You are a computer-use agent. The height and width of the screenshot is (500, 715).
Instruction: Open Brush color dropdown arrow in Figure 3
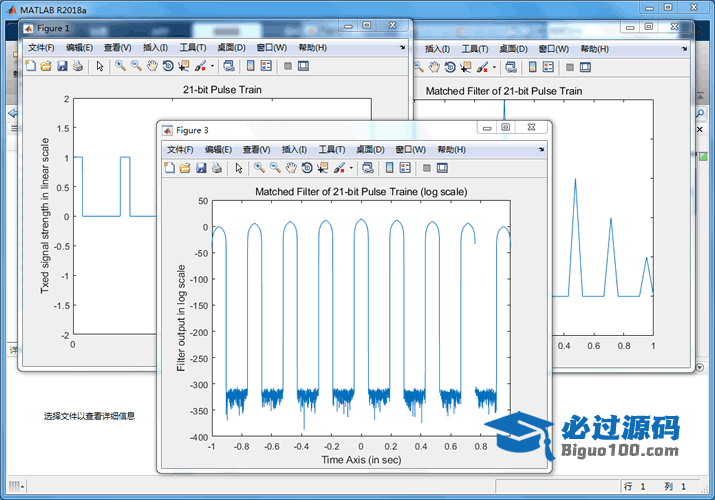[351, 168]
